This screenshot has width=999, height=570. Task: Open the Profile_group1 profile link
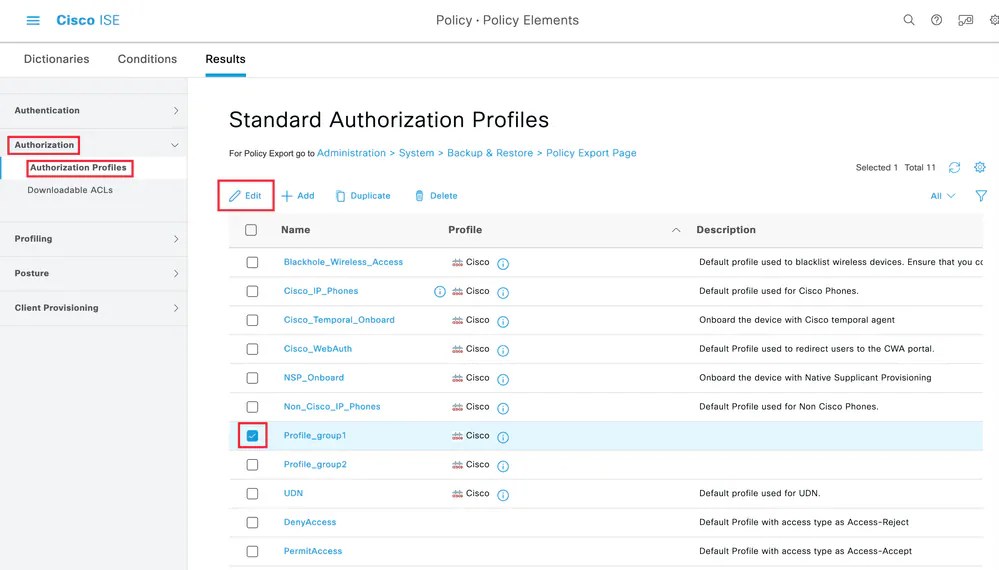[315, 436]
